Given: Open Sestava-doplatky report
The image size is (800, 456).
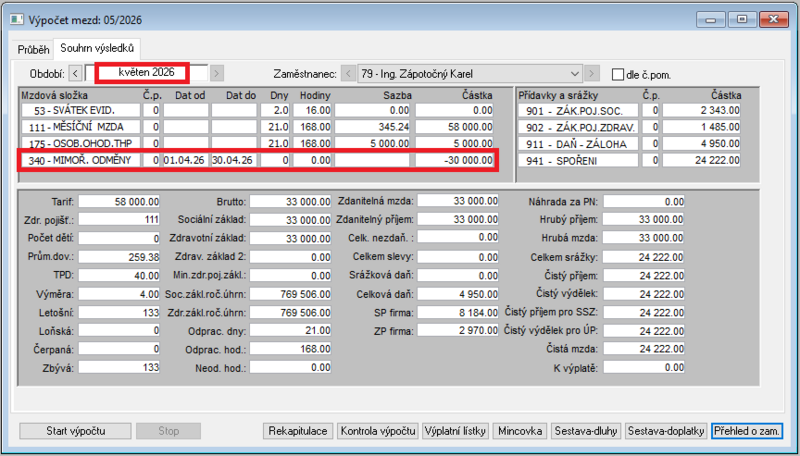Looking at the screenshot, I should coord(665,431).
